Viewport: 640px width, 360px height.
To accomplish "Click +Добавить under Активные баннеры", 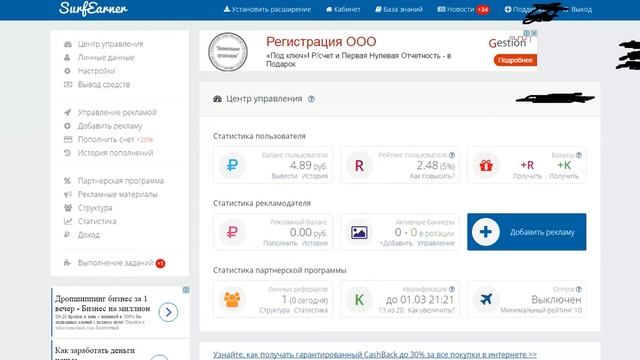I will (x=396, y=243).
